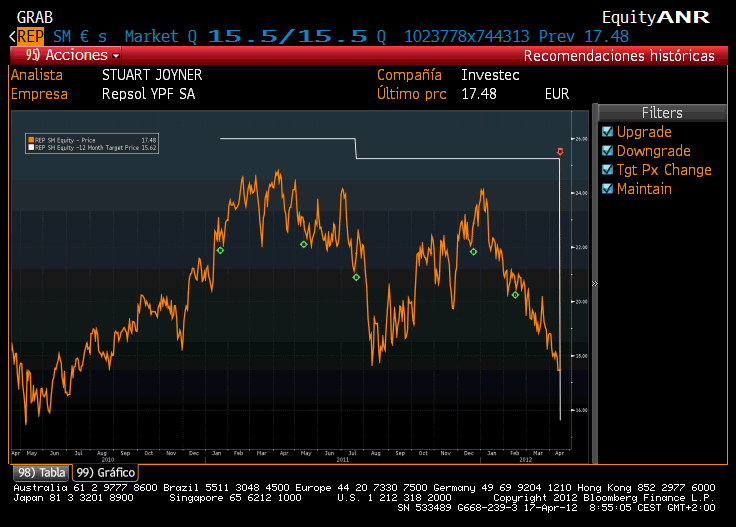Click the EUR currency label

(557, 94)
